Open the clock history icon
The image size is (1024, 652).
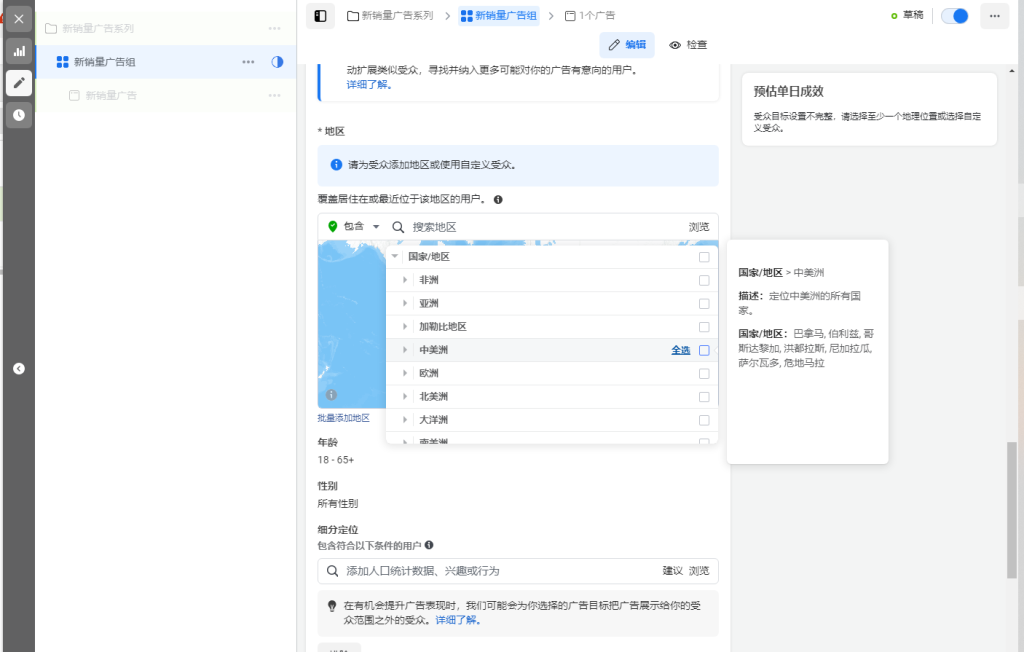[19, 115]
